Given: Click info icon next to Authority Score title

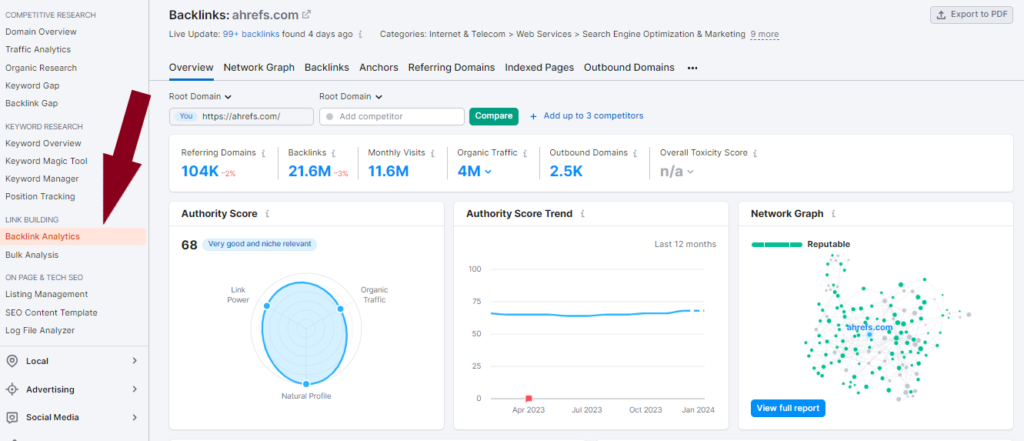Looking at the screenshot, I should pyautogui.click(x=268, y=214).
